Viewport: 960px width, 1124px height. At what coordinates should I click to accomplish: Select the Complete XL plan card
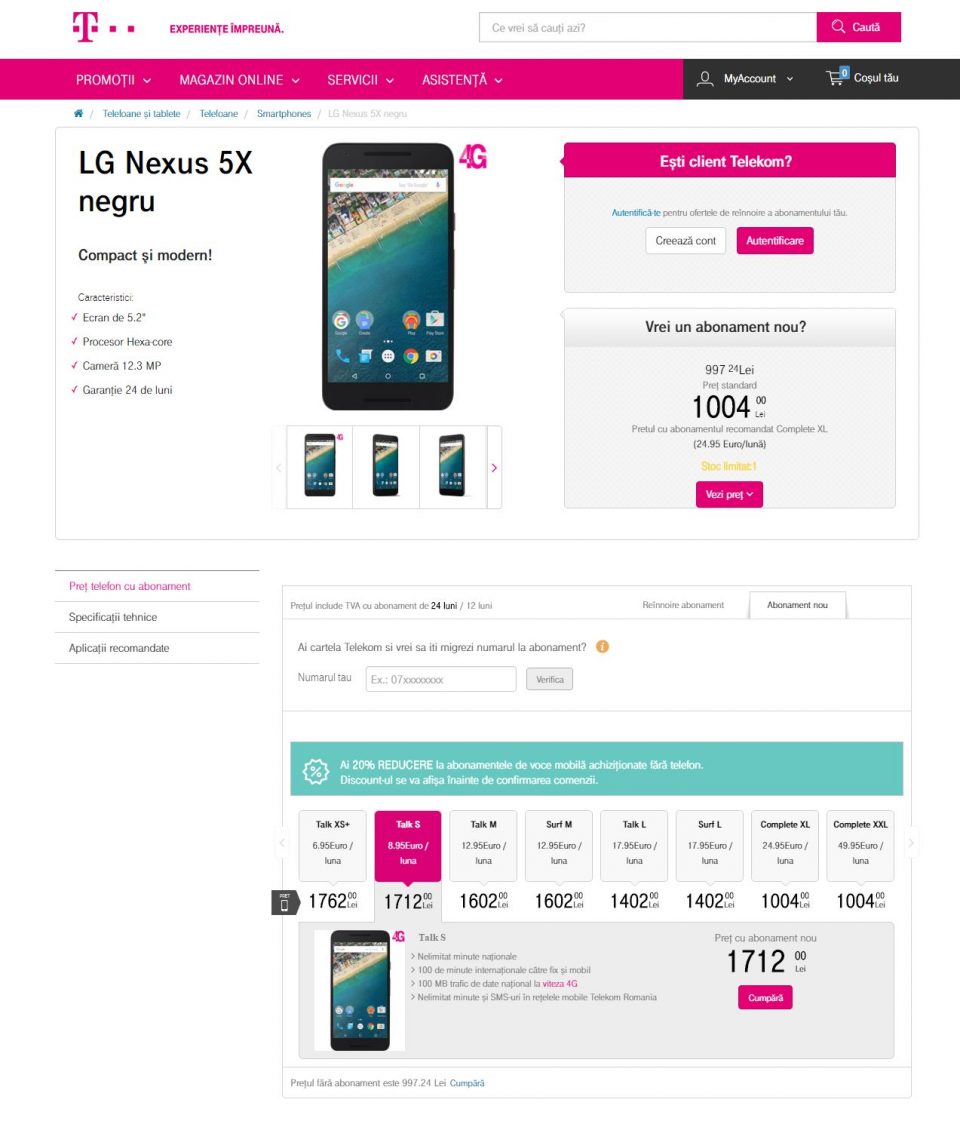785,846
